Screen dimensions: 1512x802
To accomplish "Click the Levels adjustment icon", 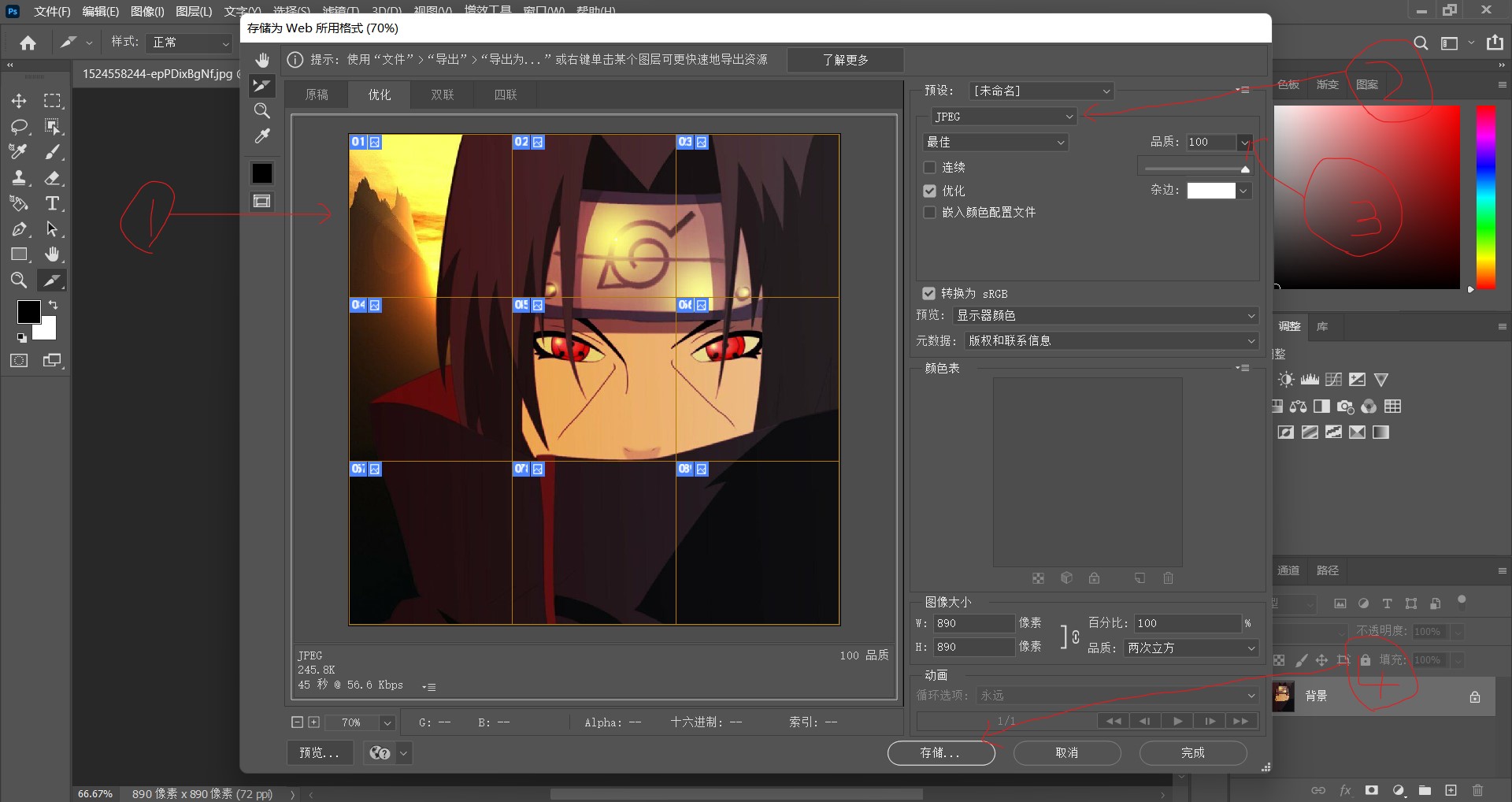I will click(1310, 380).
